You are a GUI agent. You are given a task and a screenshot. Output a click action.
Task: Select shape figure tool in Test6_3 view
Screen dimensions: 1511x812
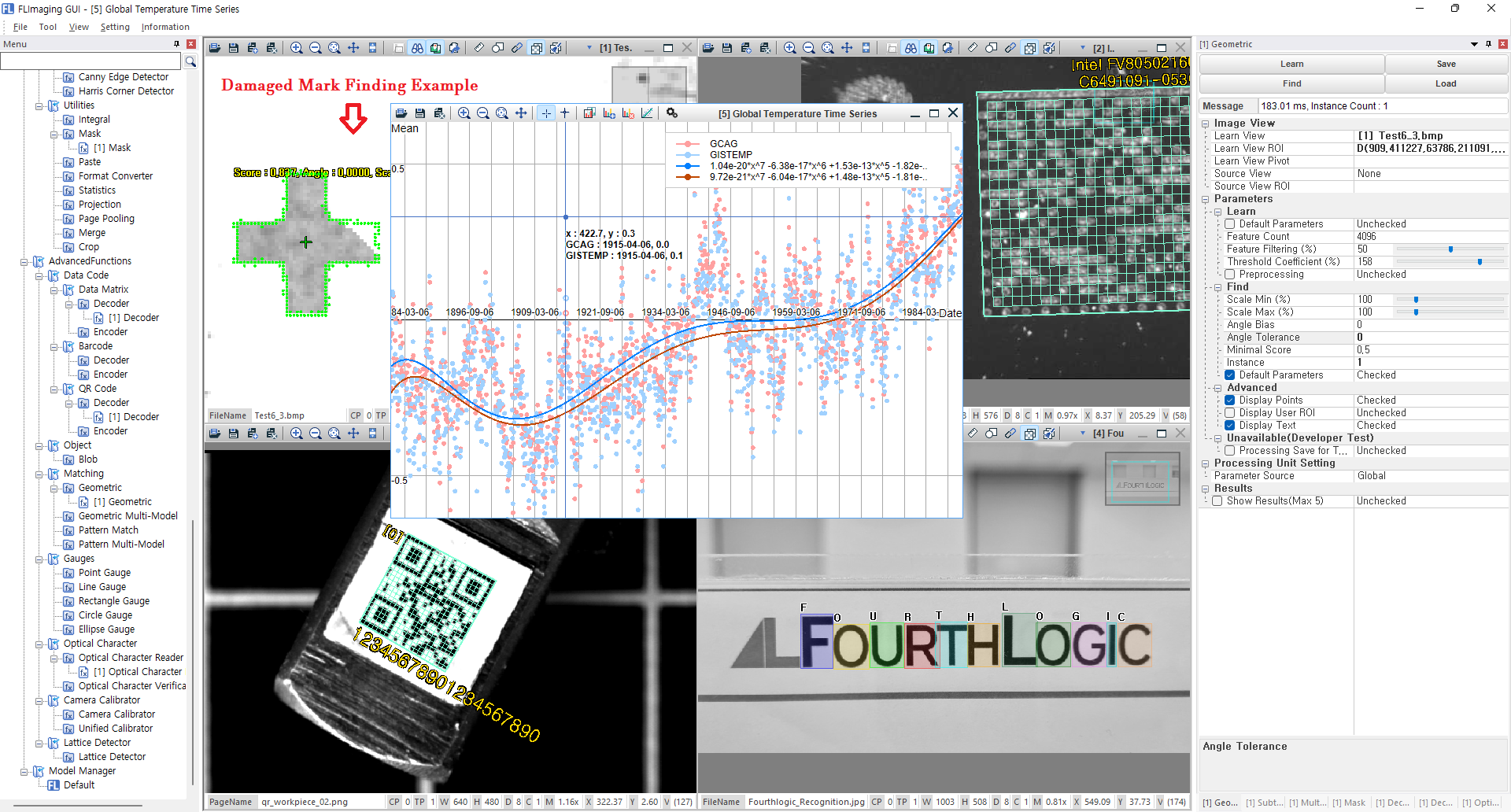point(498,48)
